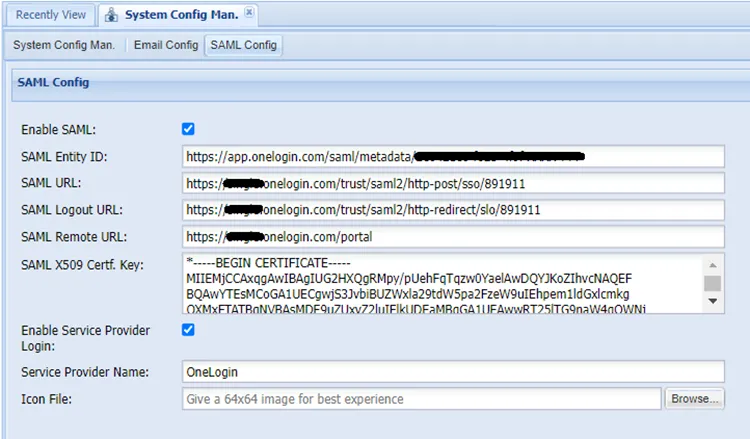Click the SAML Logout URL label
The image size is (750, 439).
click(x=72, y=210)
